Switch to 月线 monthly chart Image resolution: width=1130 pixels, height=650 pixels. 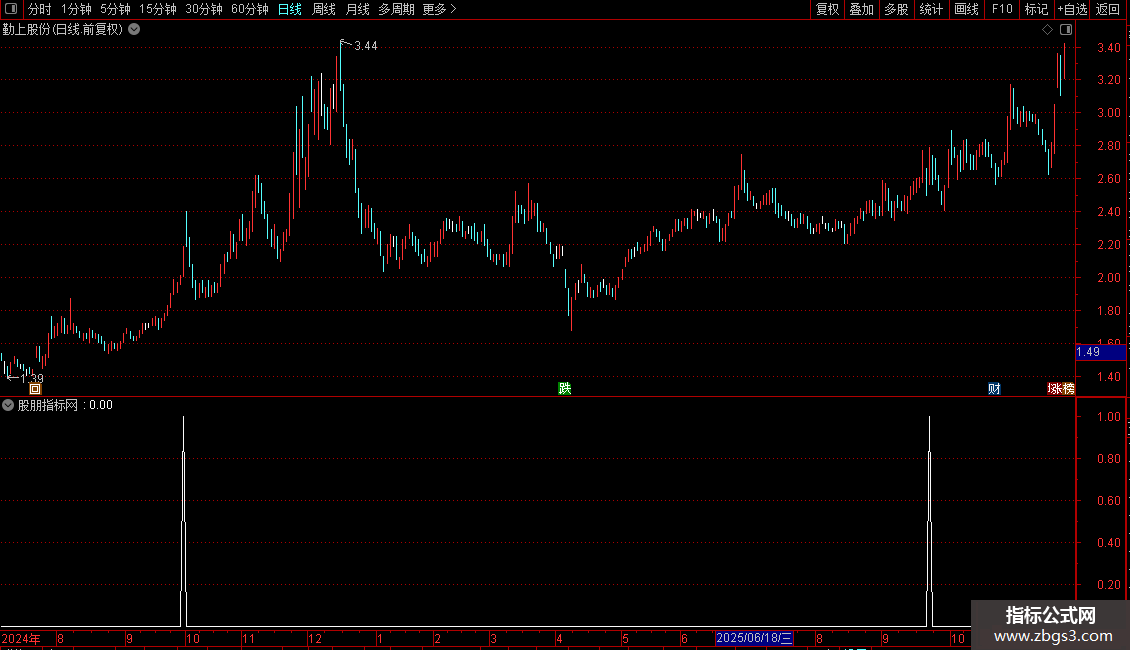[x=357, y=9]
